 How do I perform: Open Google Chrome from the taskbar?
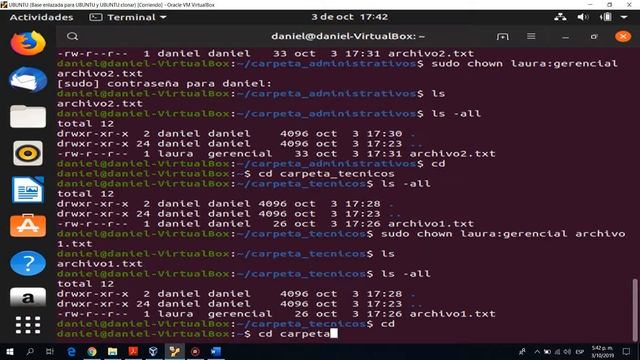tap(92, 351)
